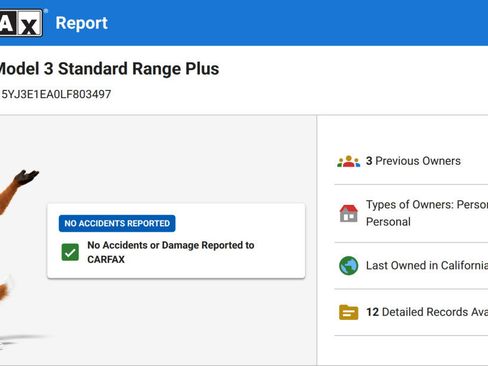488x366 pixels.
Task: Click the number 3 beside Previous Owners
Action: [369, 161]
